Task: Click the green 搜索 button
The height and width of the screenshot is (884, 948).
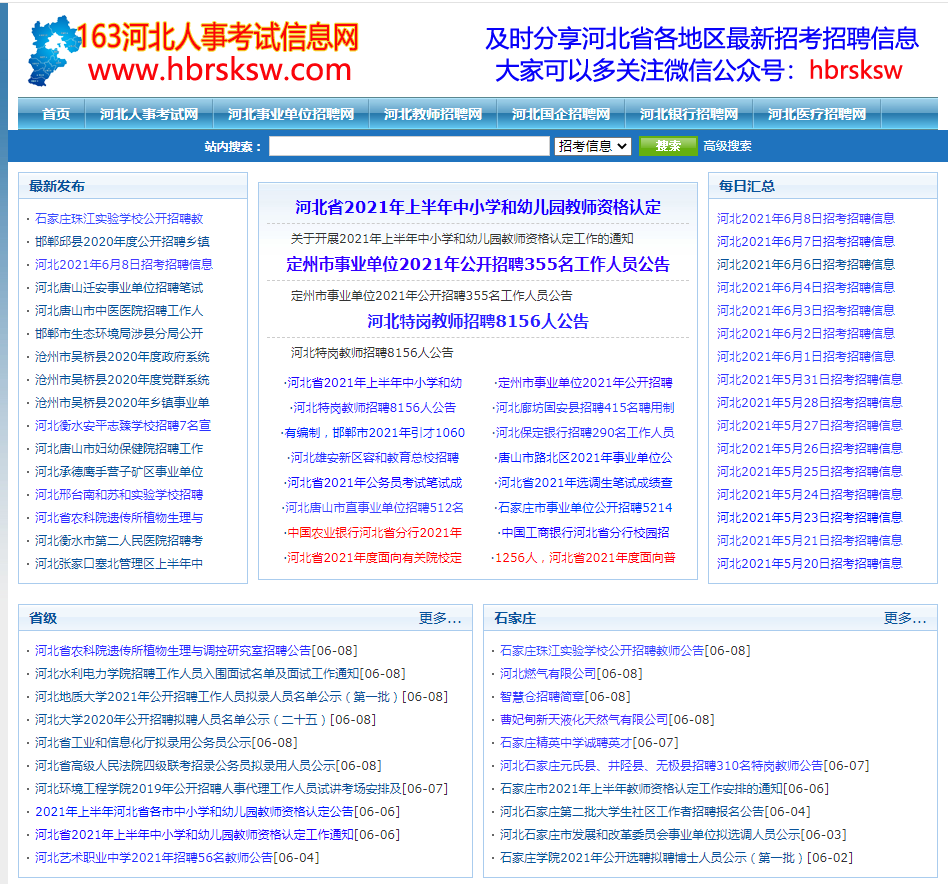Action: [x=667, y=146]
